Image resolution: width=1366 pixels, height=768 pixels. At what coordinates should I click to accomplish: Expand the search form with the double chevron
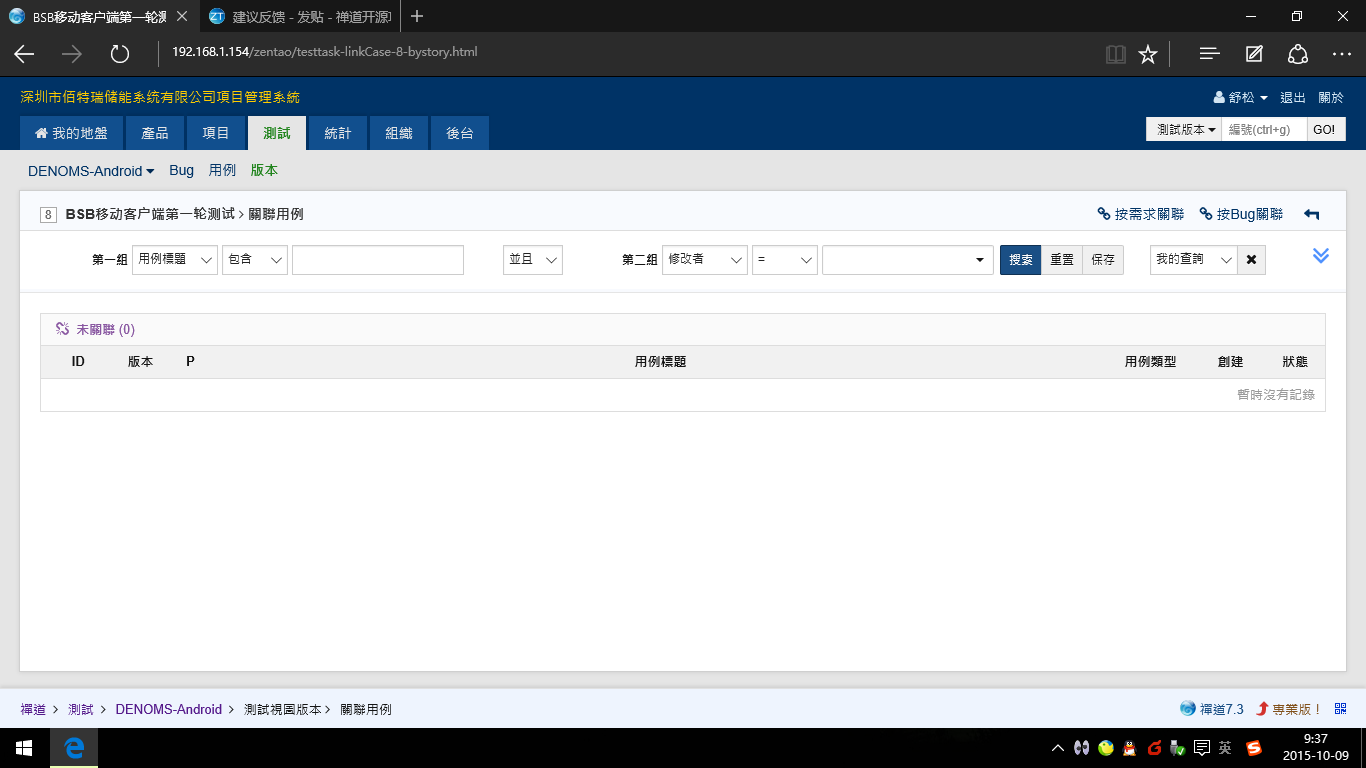[1321, 256]
